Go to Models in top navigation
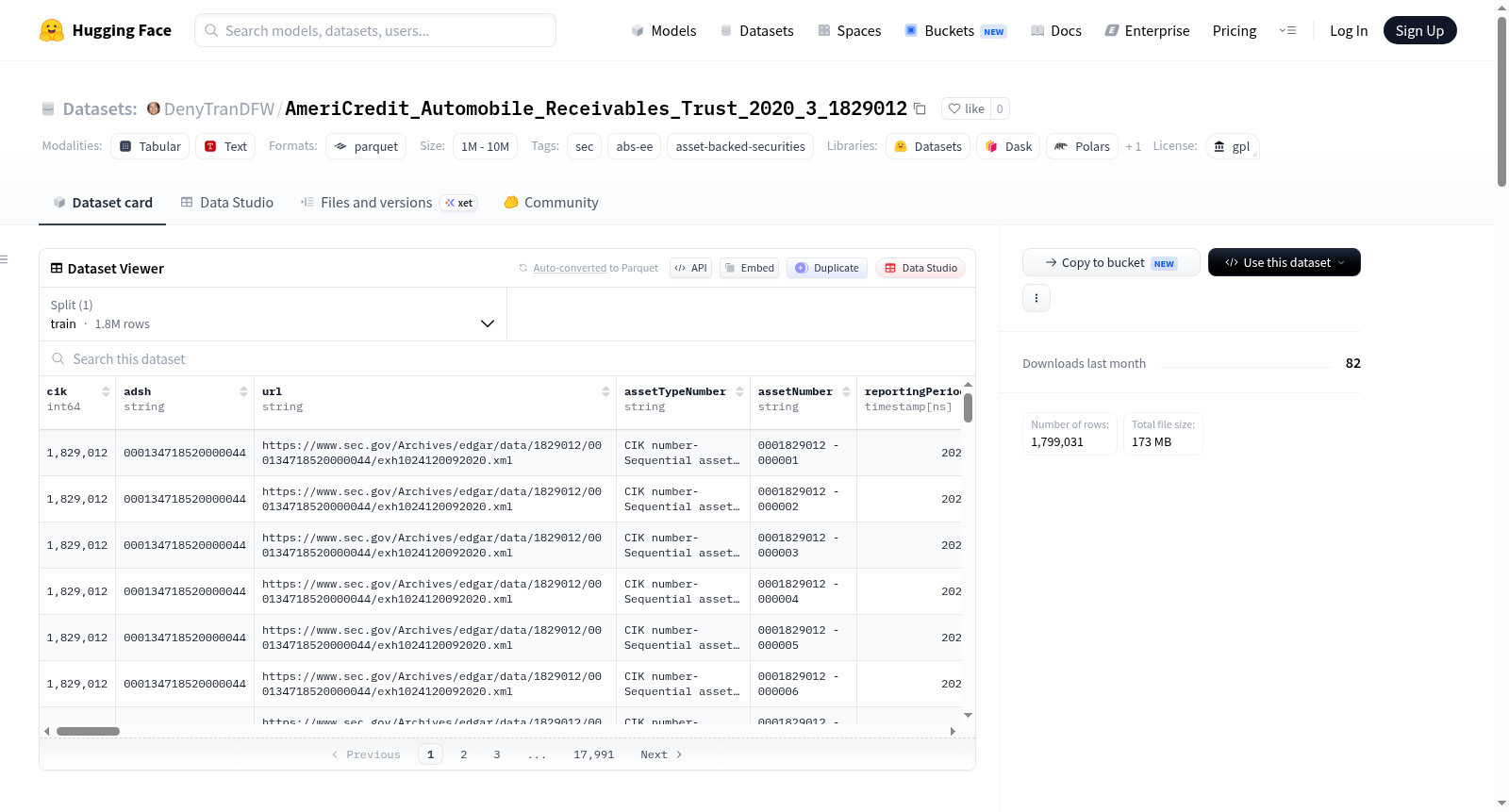Image resolution: width=1509 pixels, height=812 pixels. (x=663, y=30)
